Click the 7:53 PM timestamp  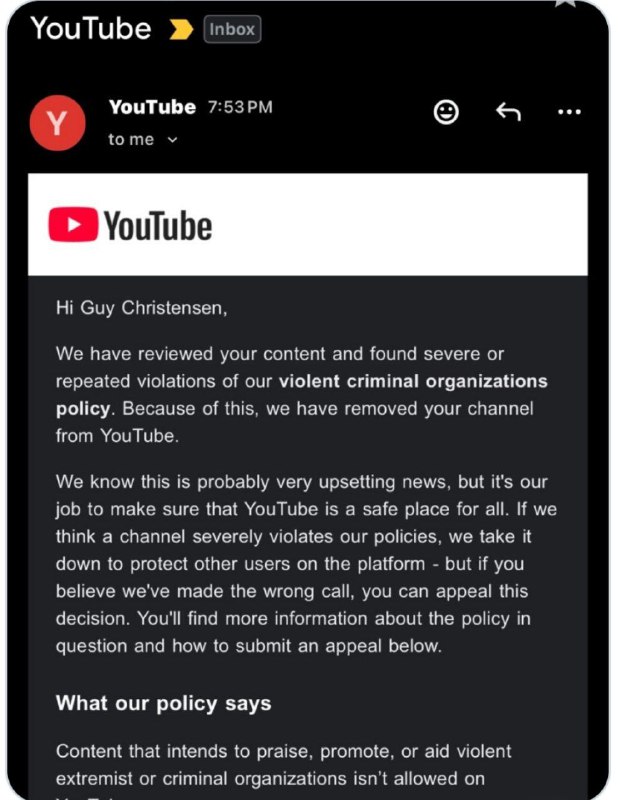pyautogui.click(x=240, y=107)
